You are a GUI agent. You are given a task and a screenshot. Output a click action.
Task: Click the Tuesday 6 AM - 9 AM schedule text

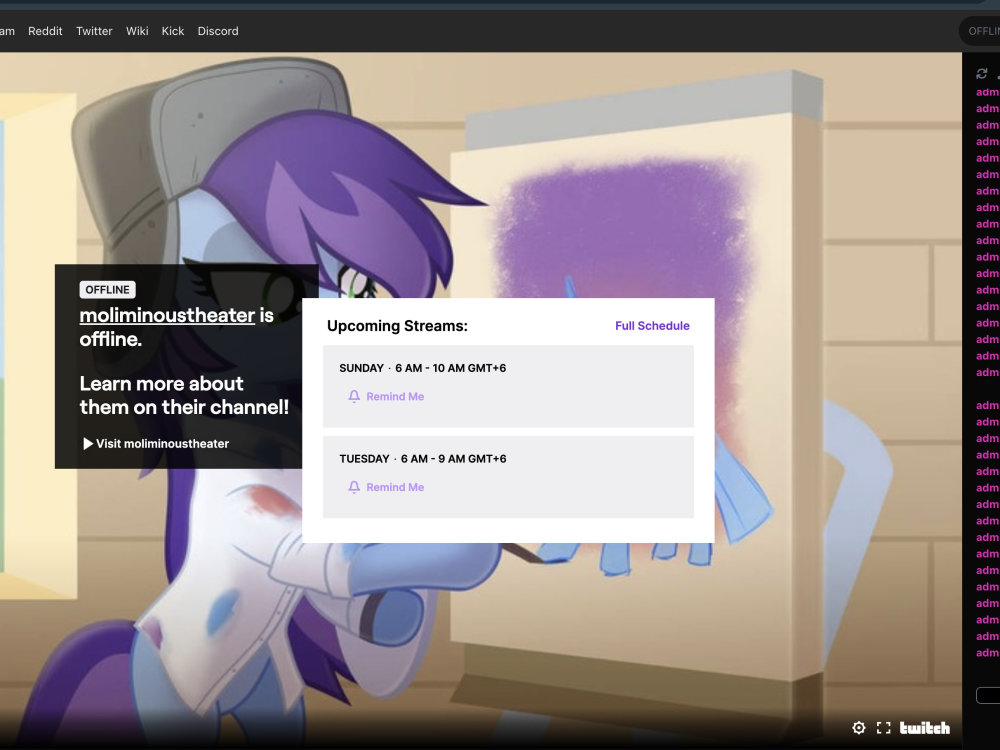tap(423, 459)
